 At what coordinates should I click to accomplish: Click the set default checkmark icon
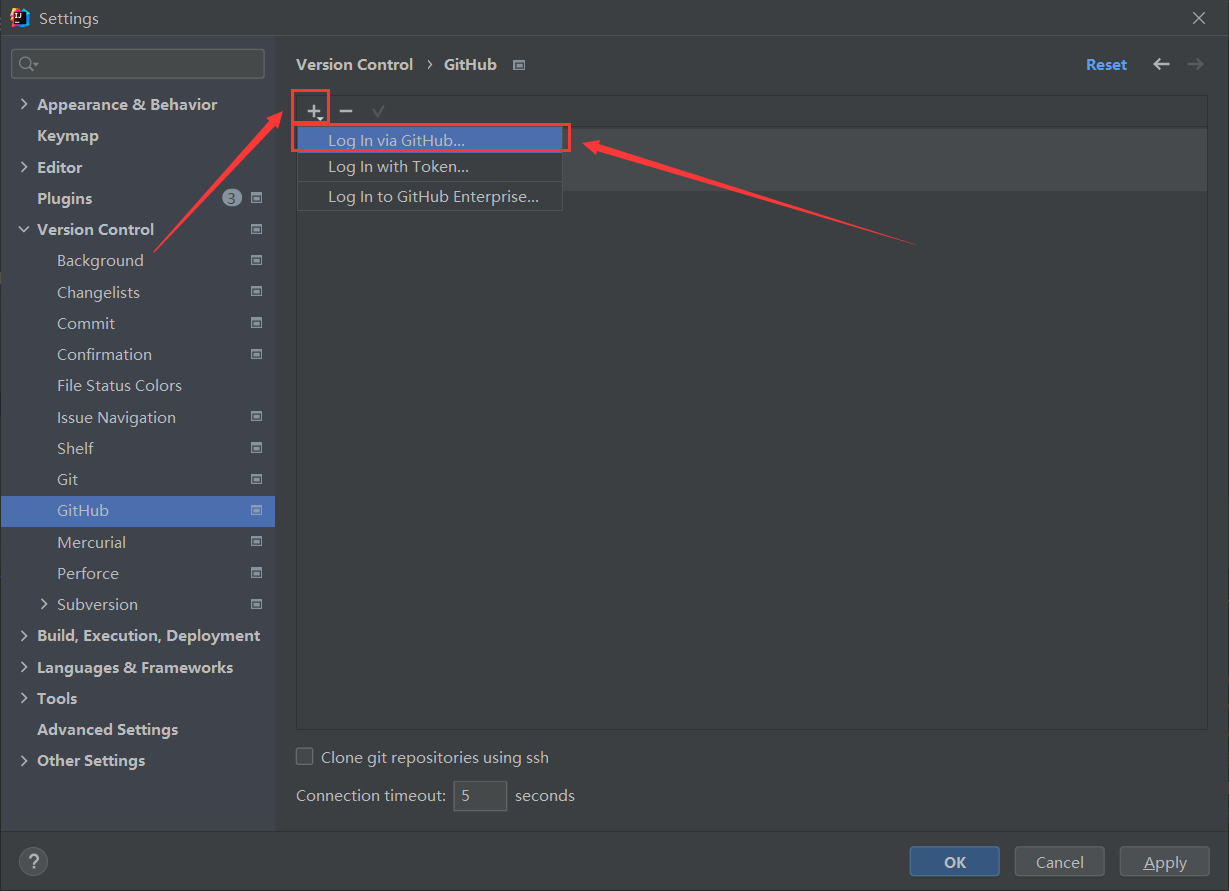(378, 111)
